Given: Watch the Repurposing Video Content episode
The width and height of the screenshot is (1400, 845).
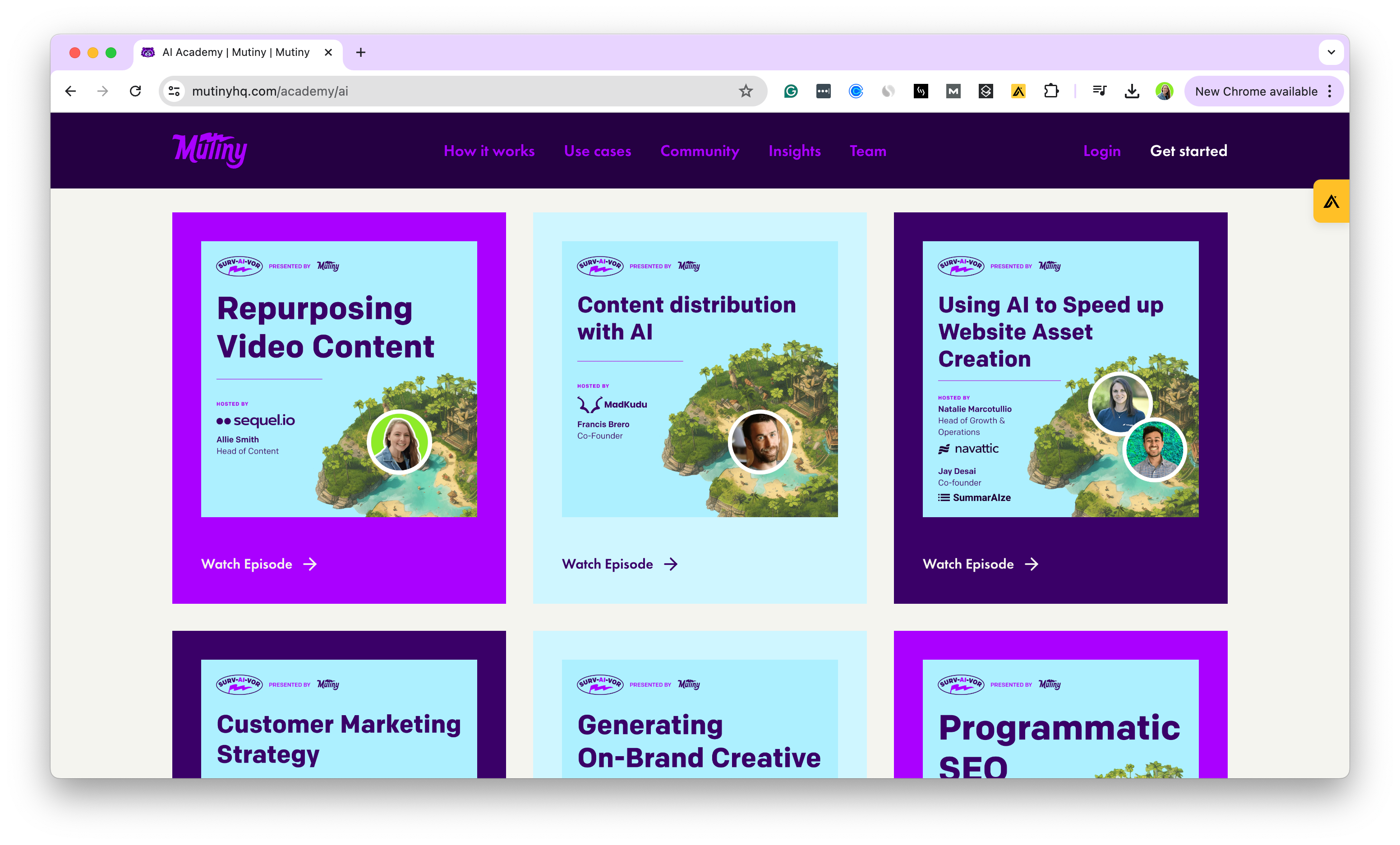Looking at the screenshot, I should 259,564.
